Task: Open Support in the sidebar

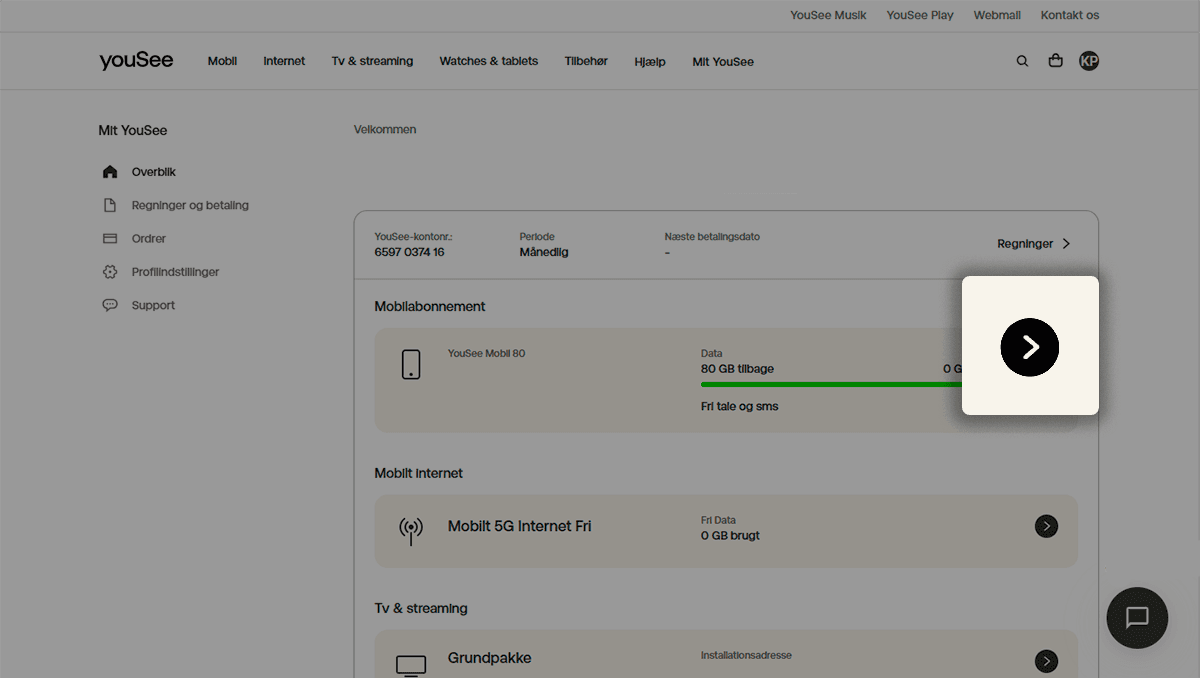Action: coord(153,305)
